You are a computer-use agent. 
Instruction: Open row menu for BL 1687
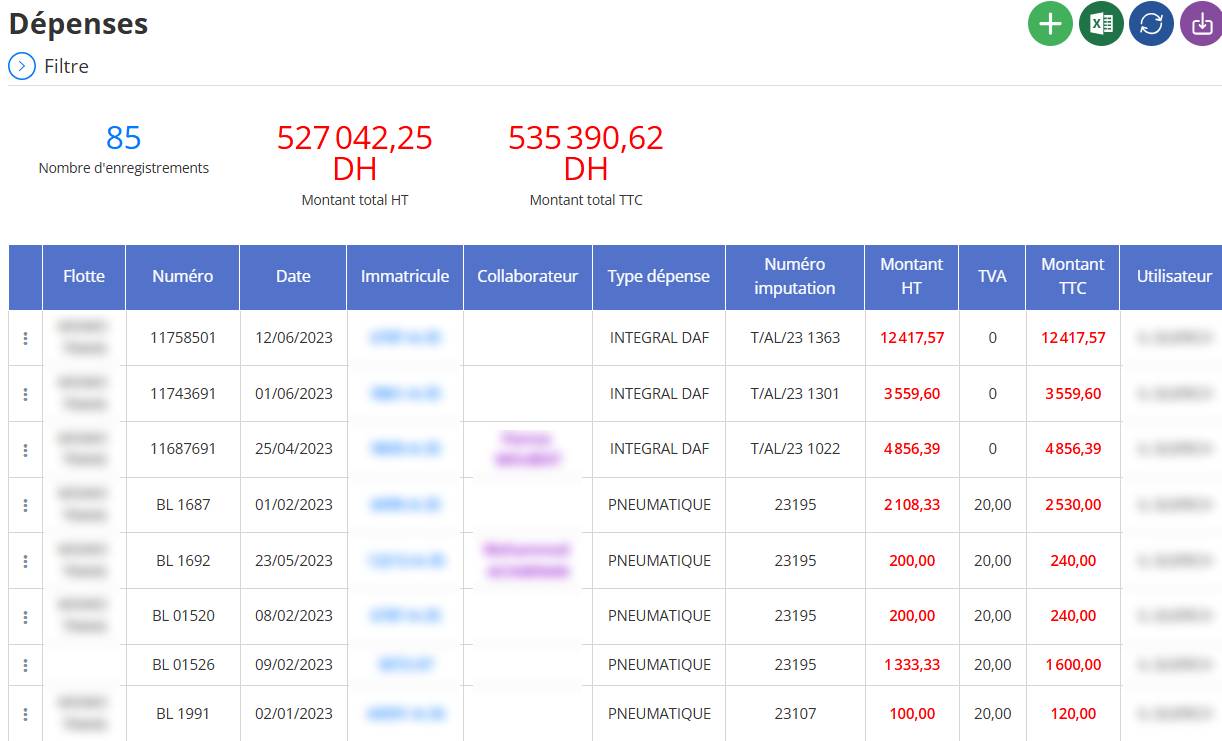click(x=25, y=505)
